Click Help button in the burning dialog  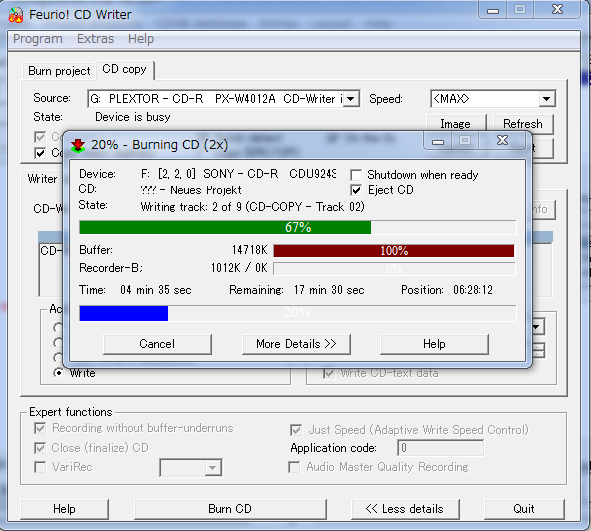tap(434, 344)
